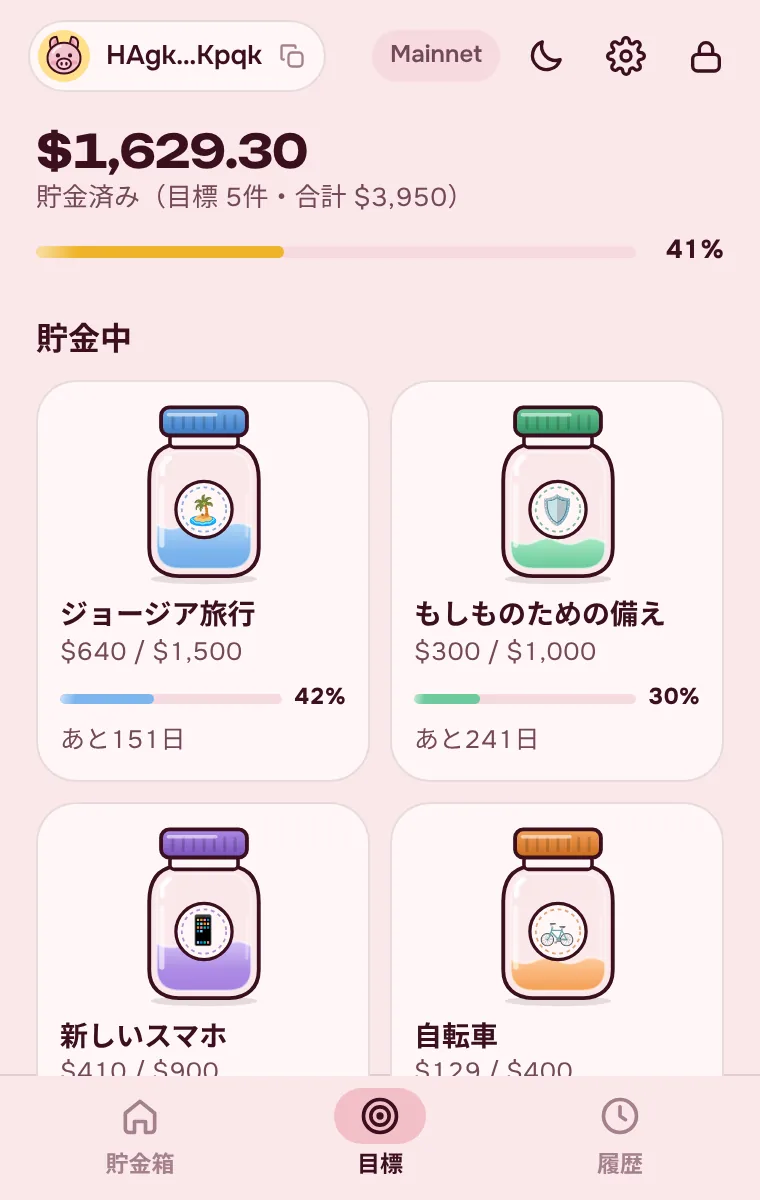Click the もしものための備え 30% progress bar
760x1200 pixels.
click(x=525, y=698)
